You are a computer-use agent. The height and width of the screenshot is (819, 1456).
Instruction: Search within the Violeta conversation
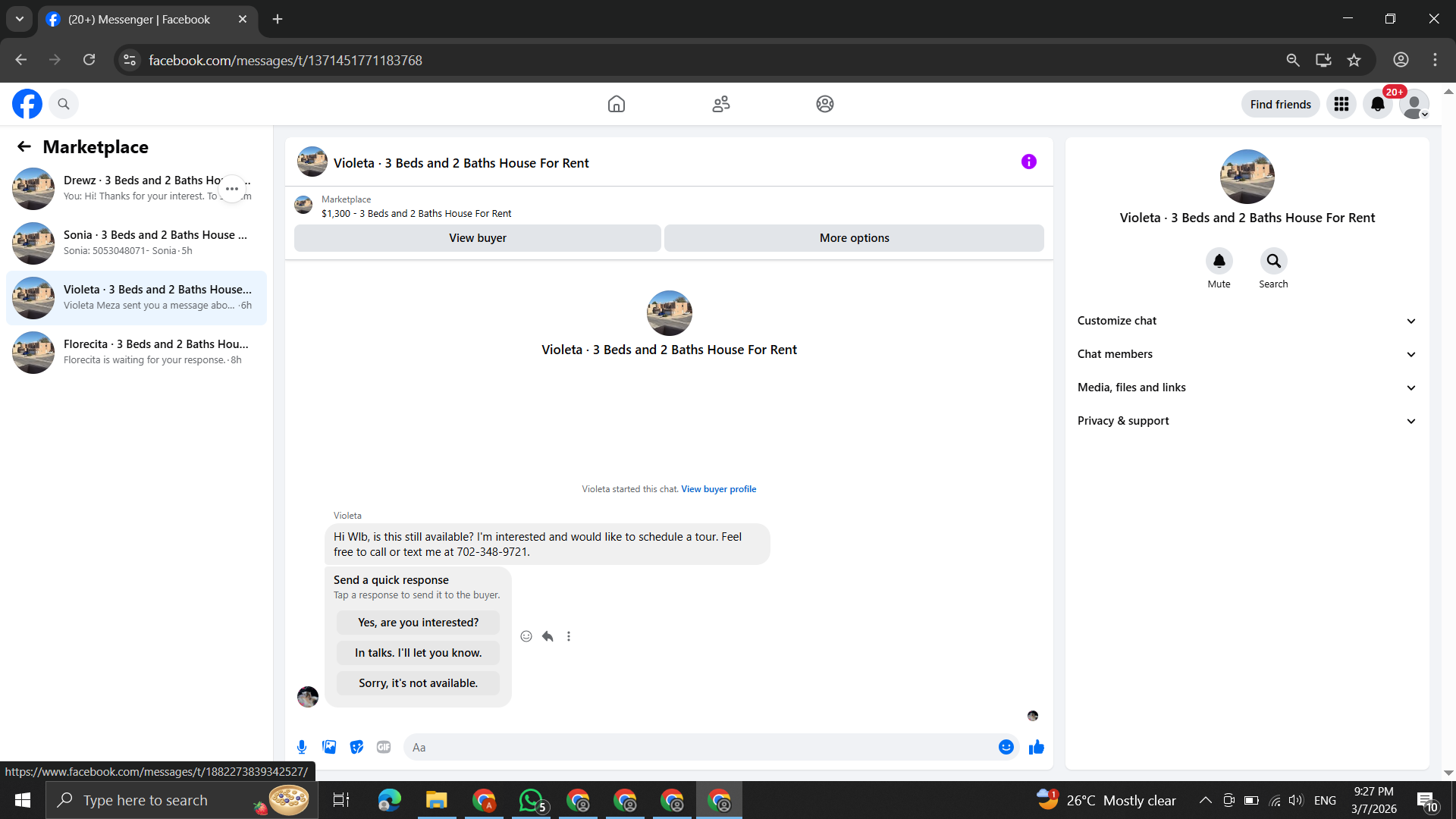(x=1274, y=261)
